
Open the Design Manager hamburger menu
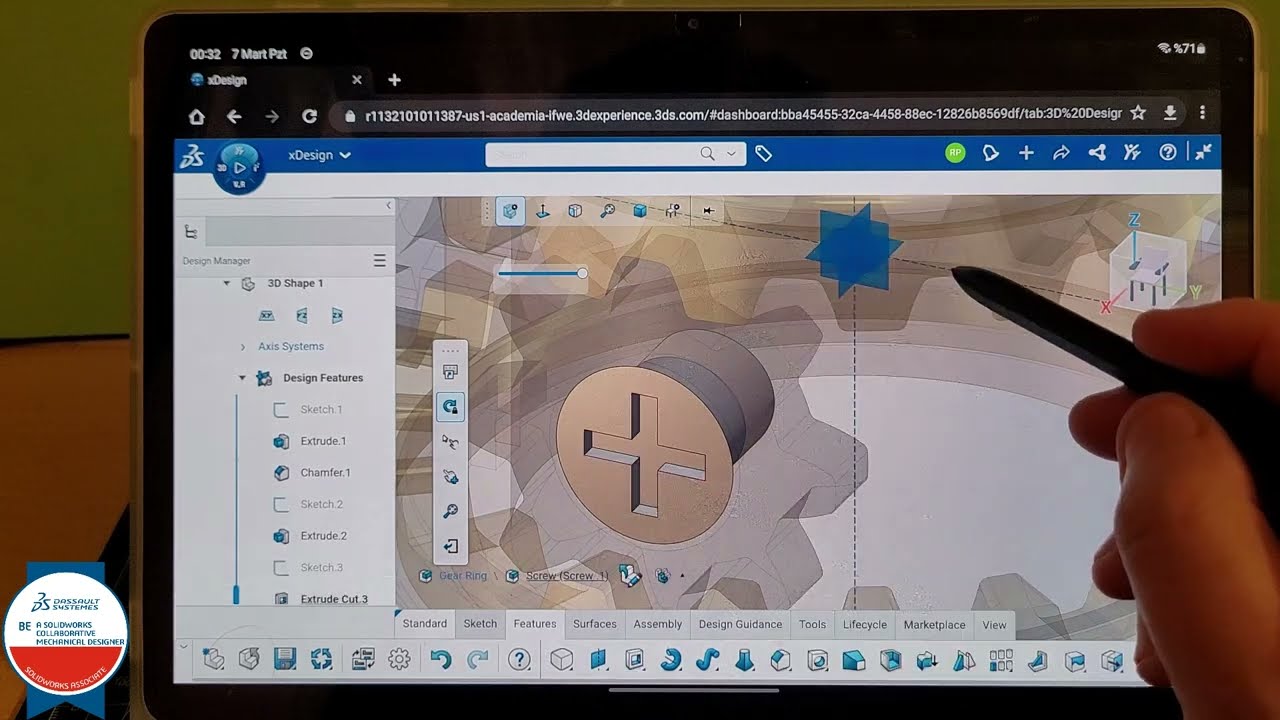point(379,261)
